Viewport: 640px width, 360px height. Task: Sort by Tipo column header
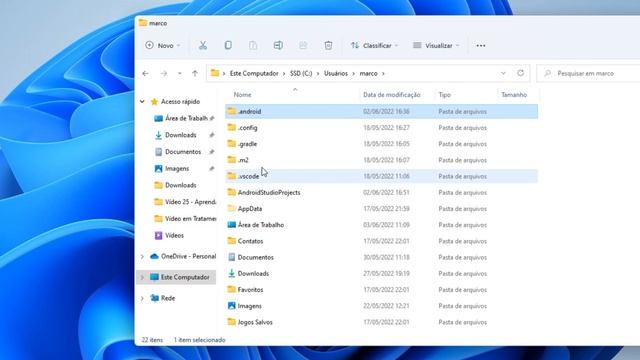pos(444,95)
